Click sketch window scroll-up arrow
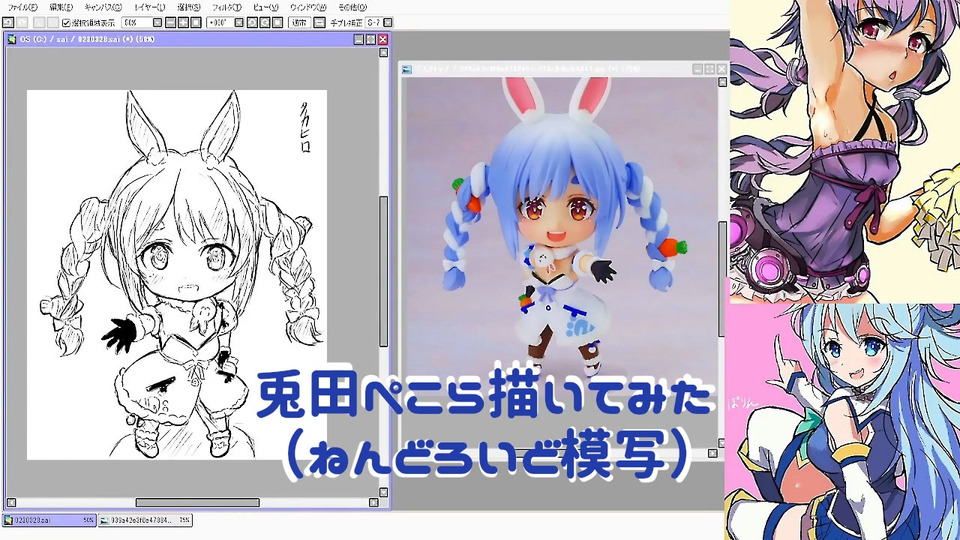This screenshot has height=540, width=960. [383, 53]
